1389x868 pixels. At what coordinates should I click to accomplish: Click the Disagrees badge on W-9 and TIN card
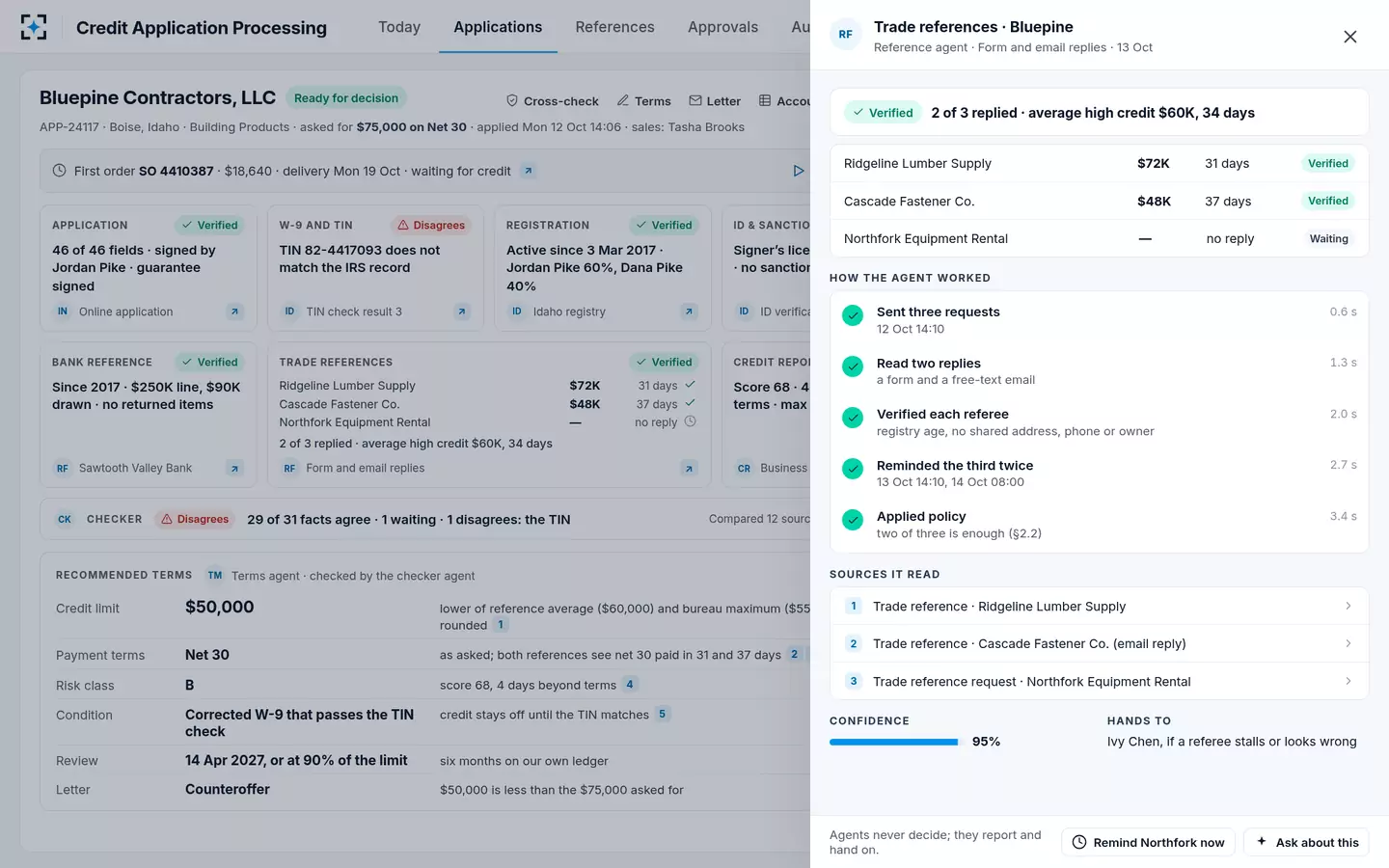click(431, 225)
